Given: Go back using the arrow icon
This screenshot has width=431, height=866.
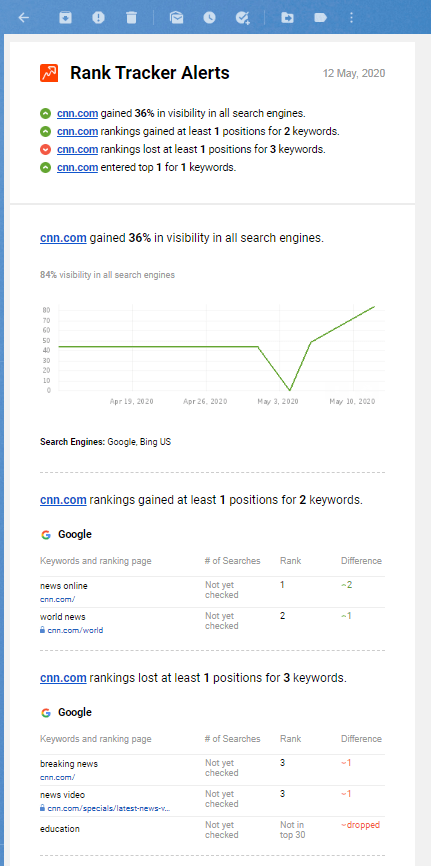Looking at the screenshot, I should (x=23, y=18).
